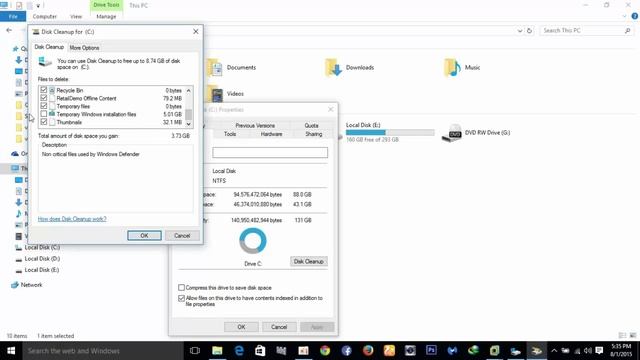This screenshot has width=640, height=360.
Task: Click the Local Disk (E:) usage bar
Action: click(390, 132)
